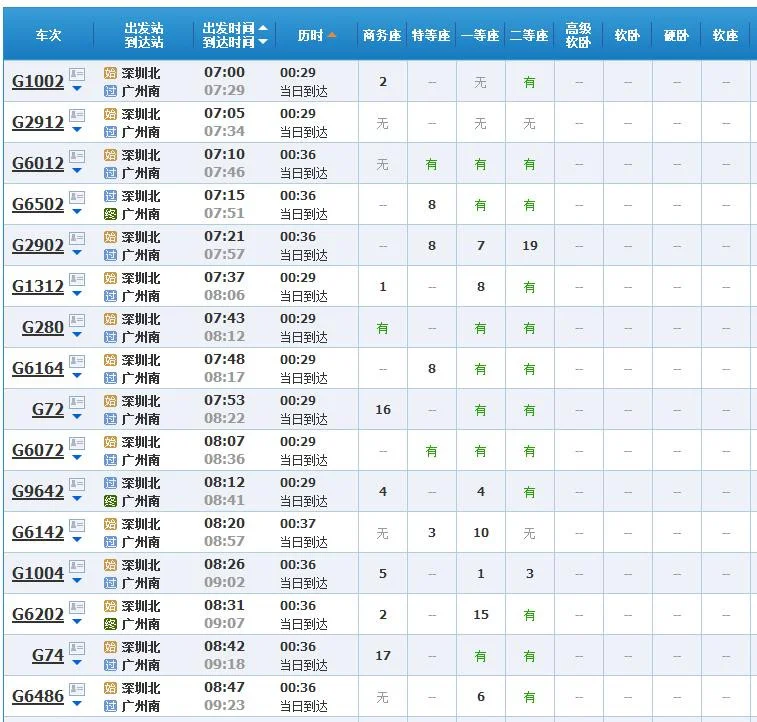
Task: Click the 一等座 column header
Action: pos(480,35)
